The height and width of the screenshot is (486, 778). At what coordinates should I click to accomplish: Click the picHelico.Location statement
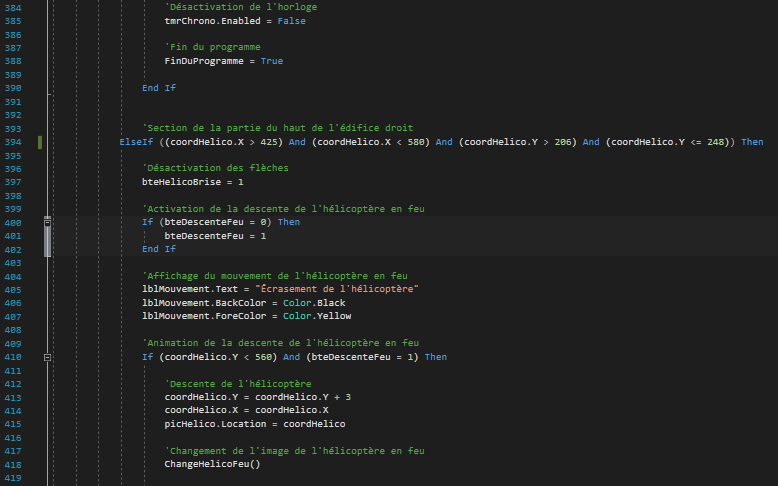click(255, 424)
